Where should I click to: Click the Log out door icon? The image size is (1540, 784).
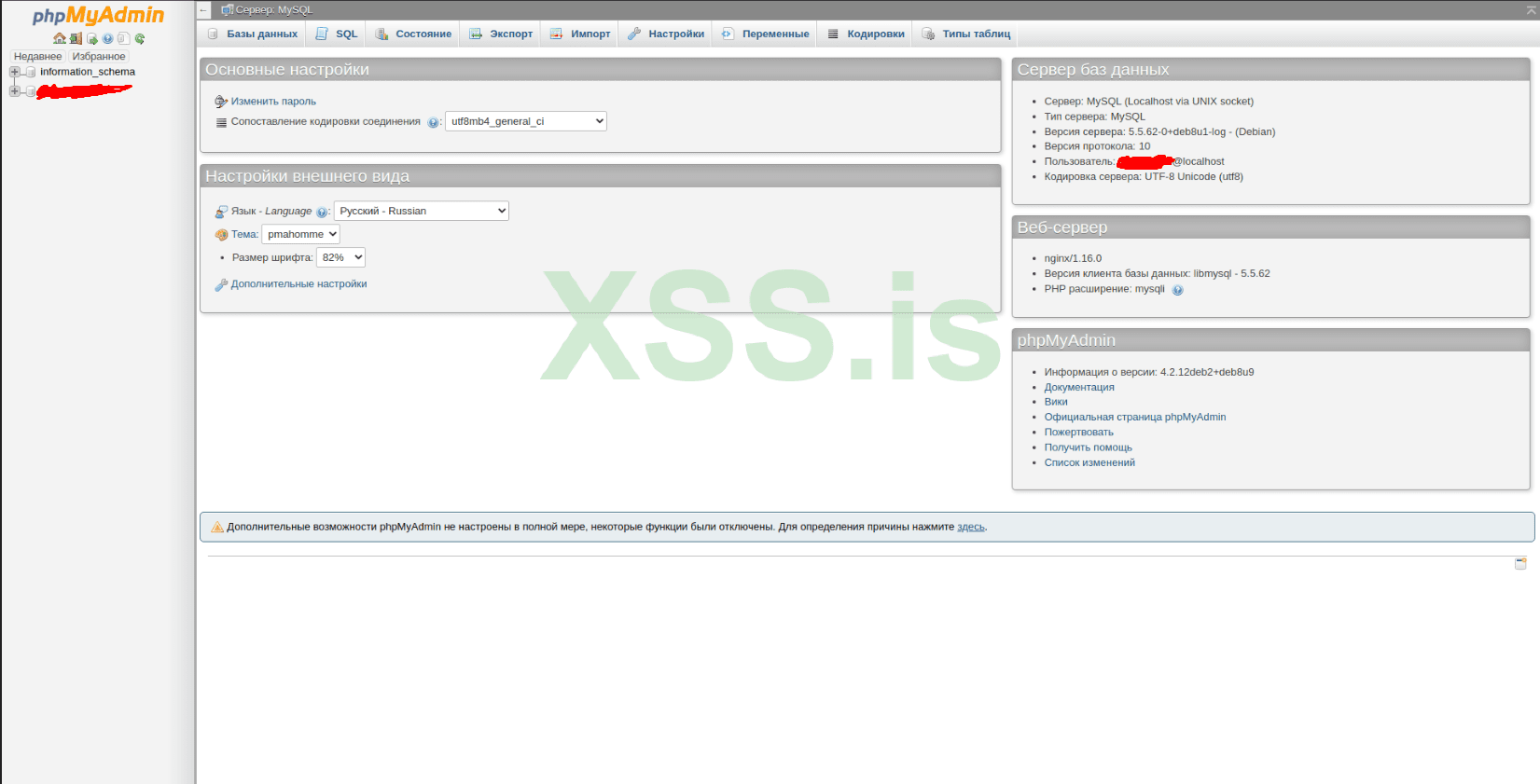[76, 38]
